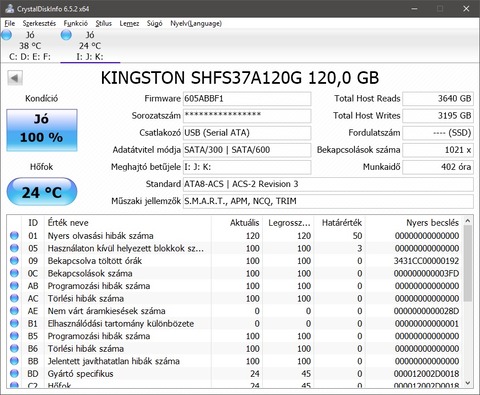Open the Funkció menu
Viewport: 480px width, 395px height.
click(76, 23)
